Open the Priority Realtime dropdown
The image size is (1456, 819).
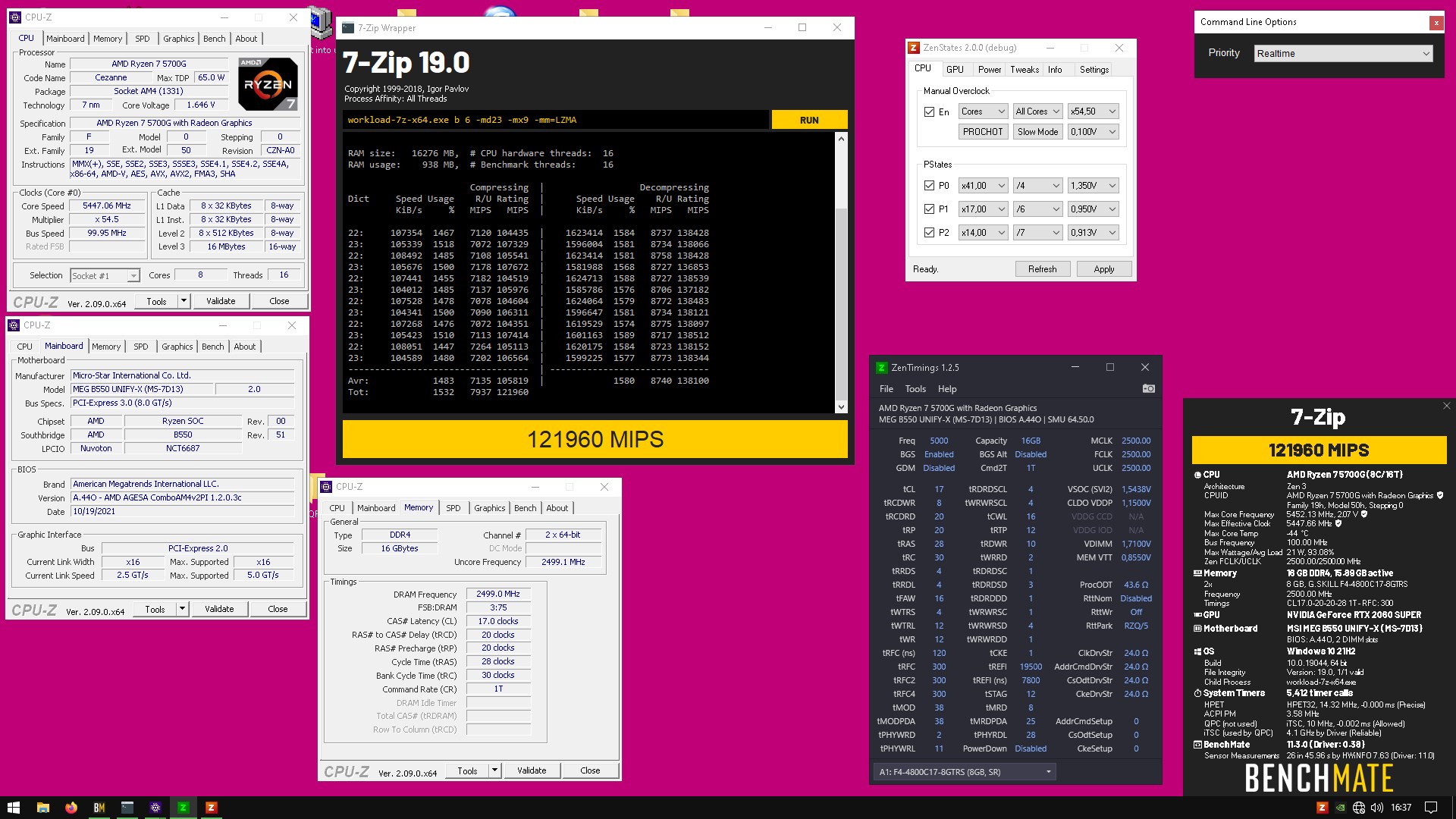point(1343,53)
